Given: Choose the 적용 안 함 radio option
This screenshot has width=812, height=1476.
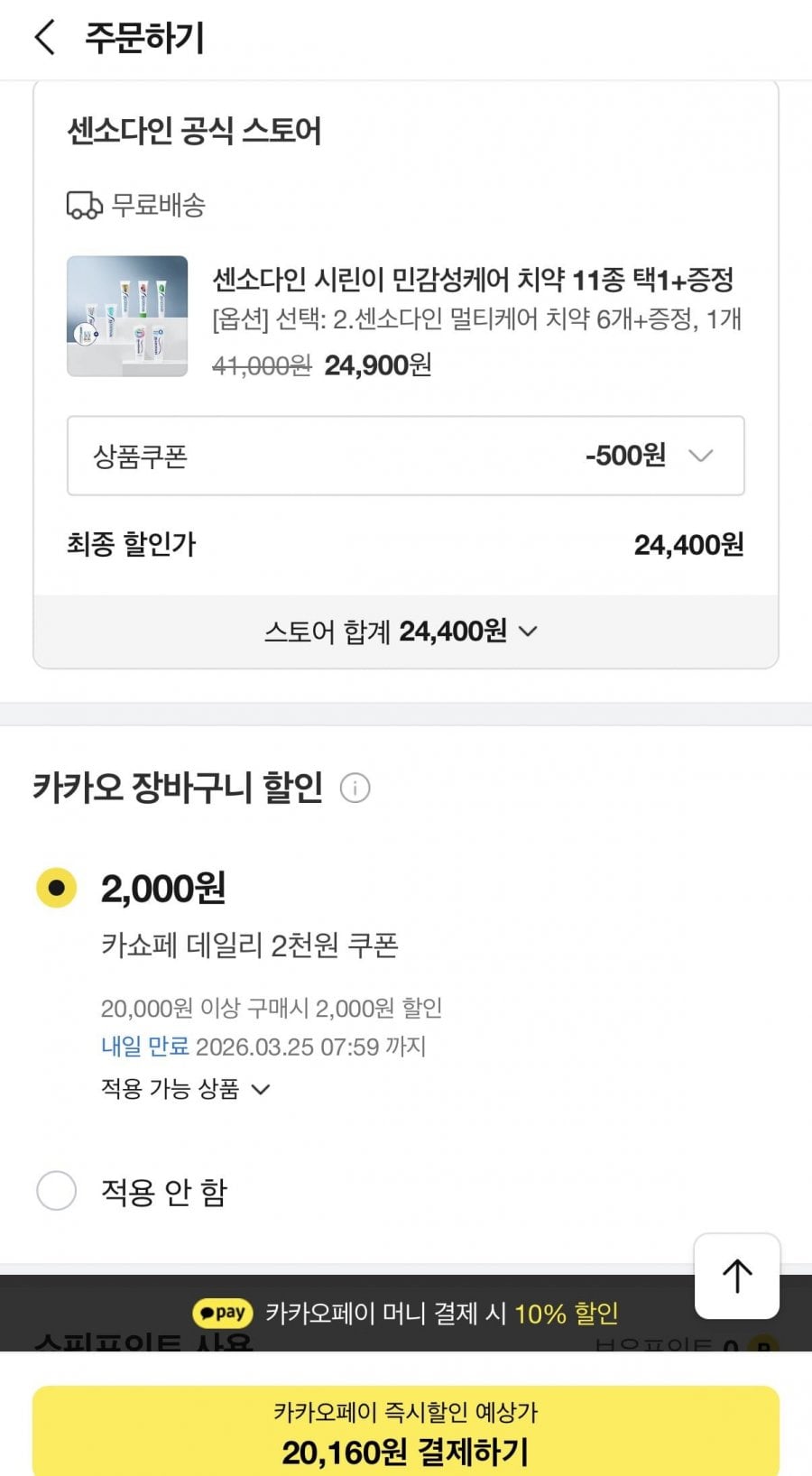Looking at the screenshot, I should coord(56,1191).
